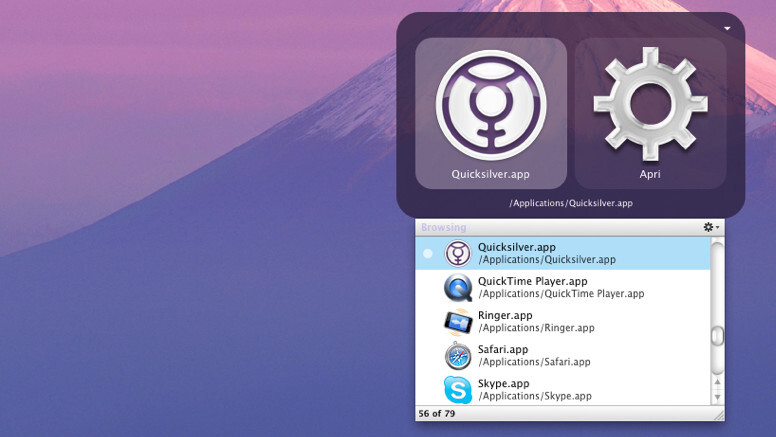Click the Browsing header label
Screen dimensions: 776x437
tap(443, 227)
